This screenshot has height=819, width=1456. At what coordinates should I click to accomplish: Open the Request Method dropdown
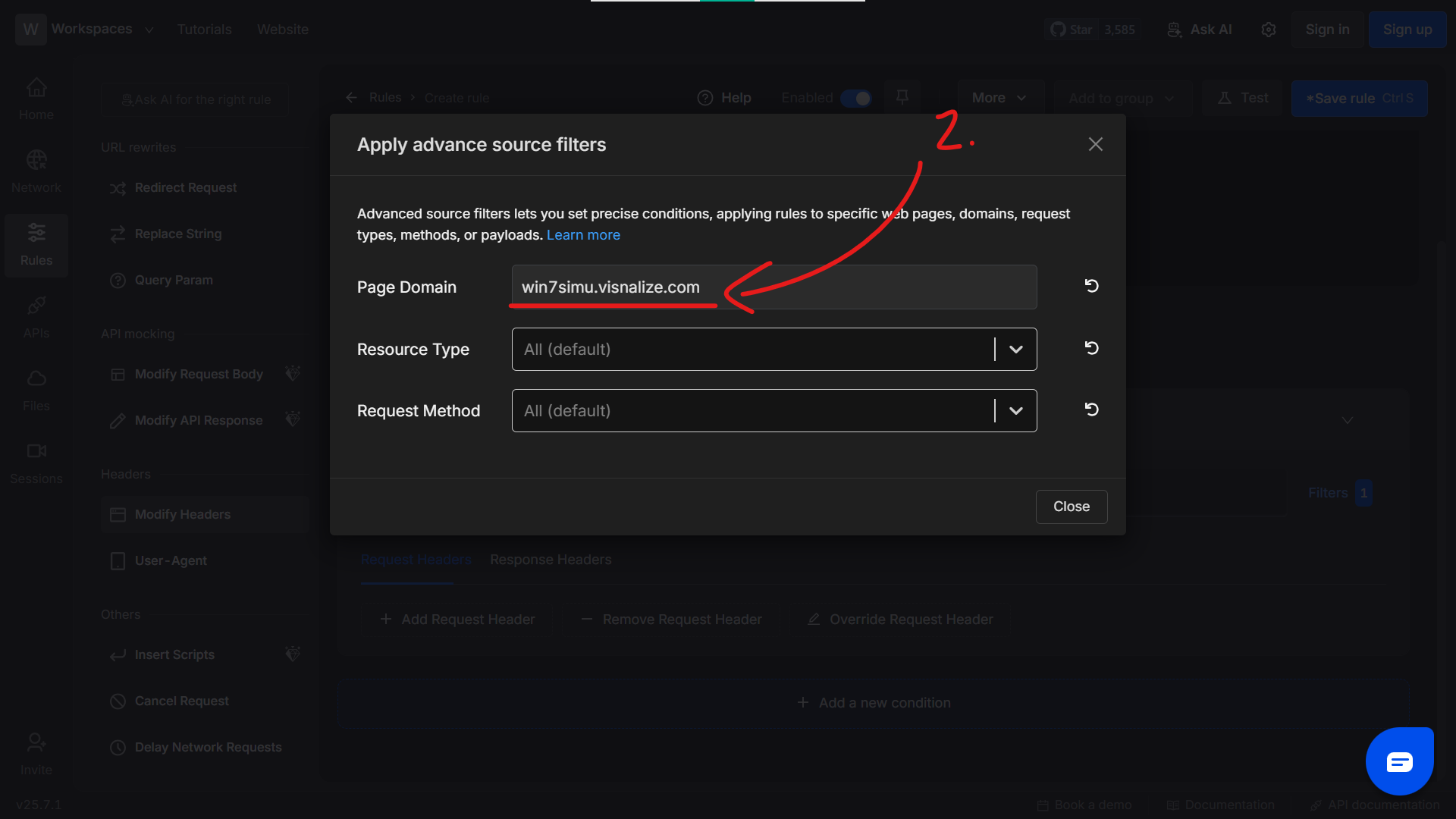point(1015,410)
